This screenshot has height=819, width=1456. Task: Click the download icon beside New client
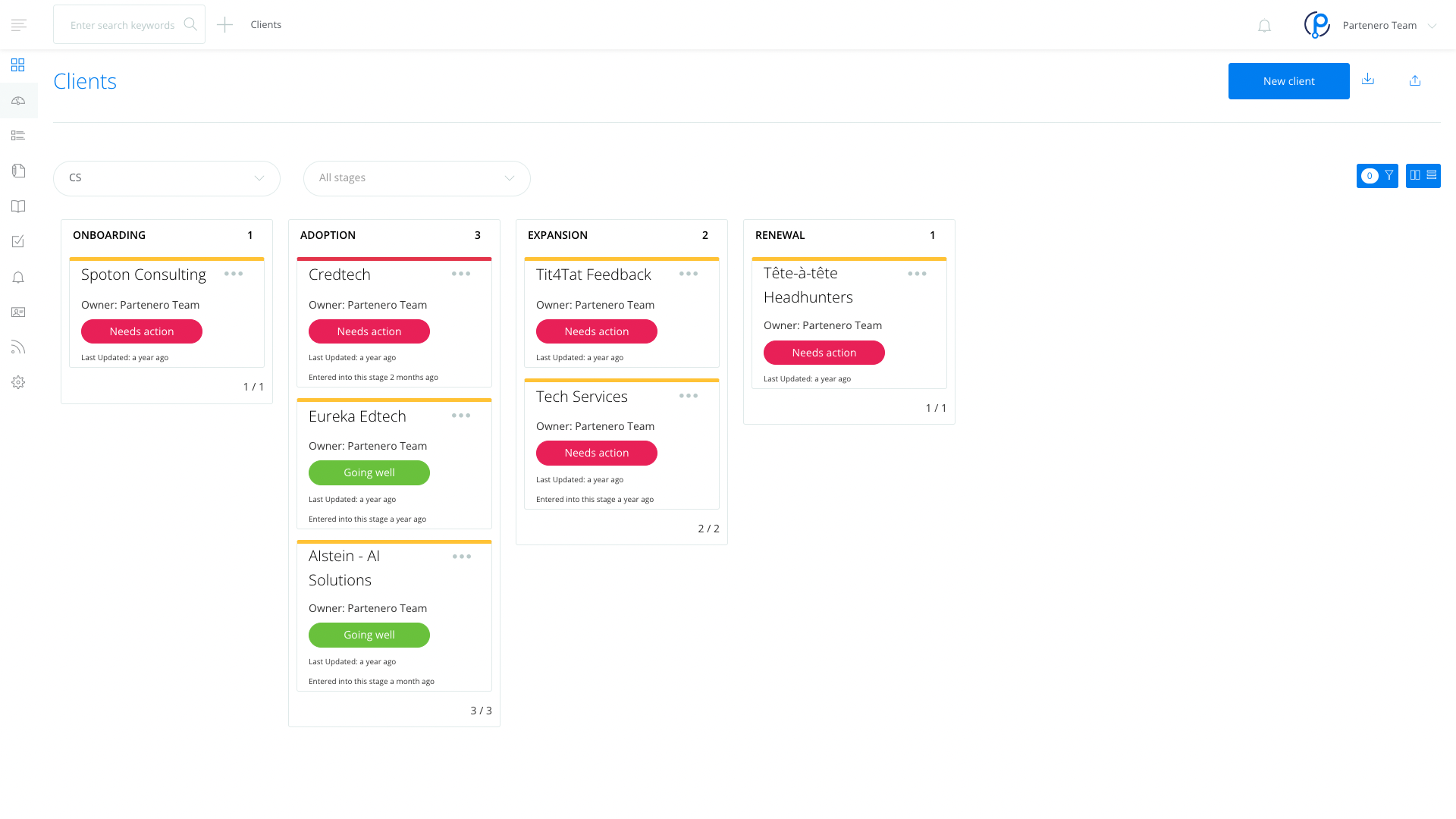(1368, 80)
